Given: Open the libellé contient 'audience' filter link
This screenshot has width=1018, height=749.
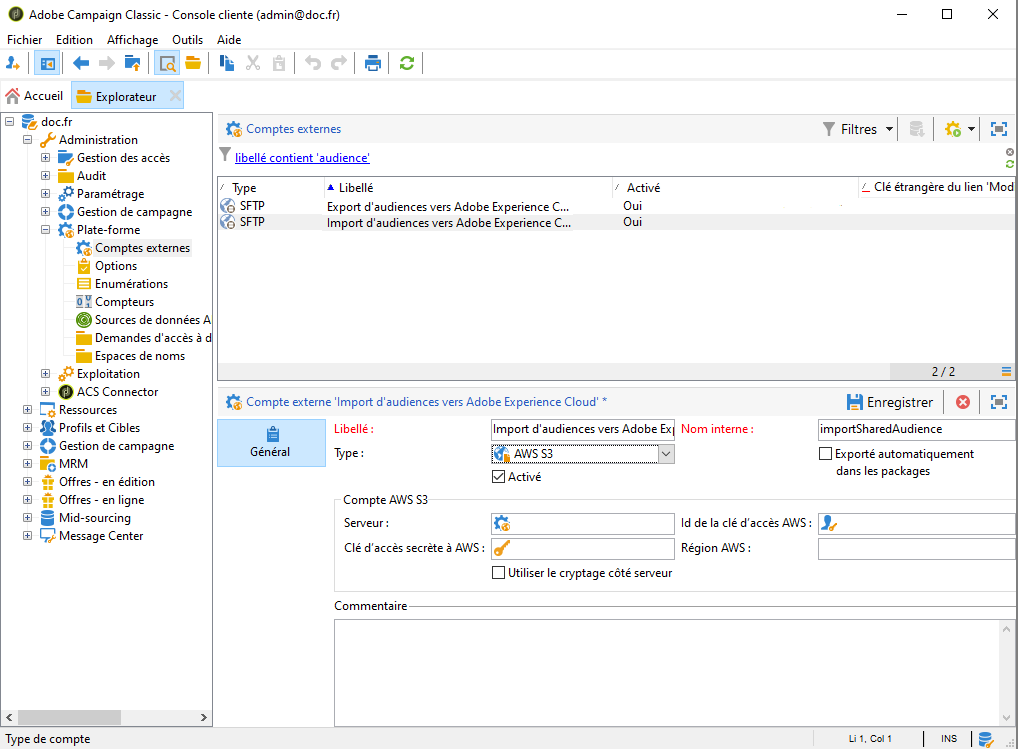Looking at the screenshot, I should pos(303,158).
